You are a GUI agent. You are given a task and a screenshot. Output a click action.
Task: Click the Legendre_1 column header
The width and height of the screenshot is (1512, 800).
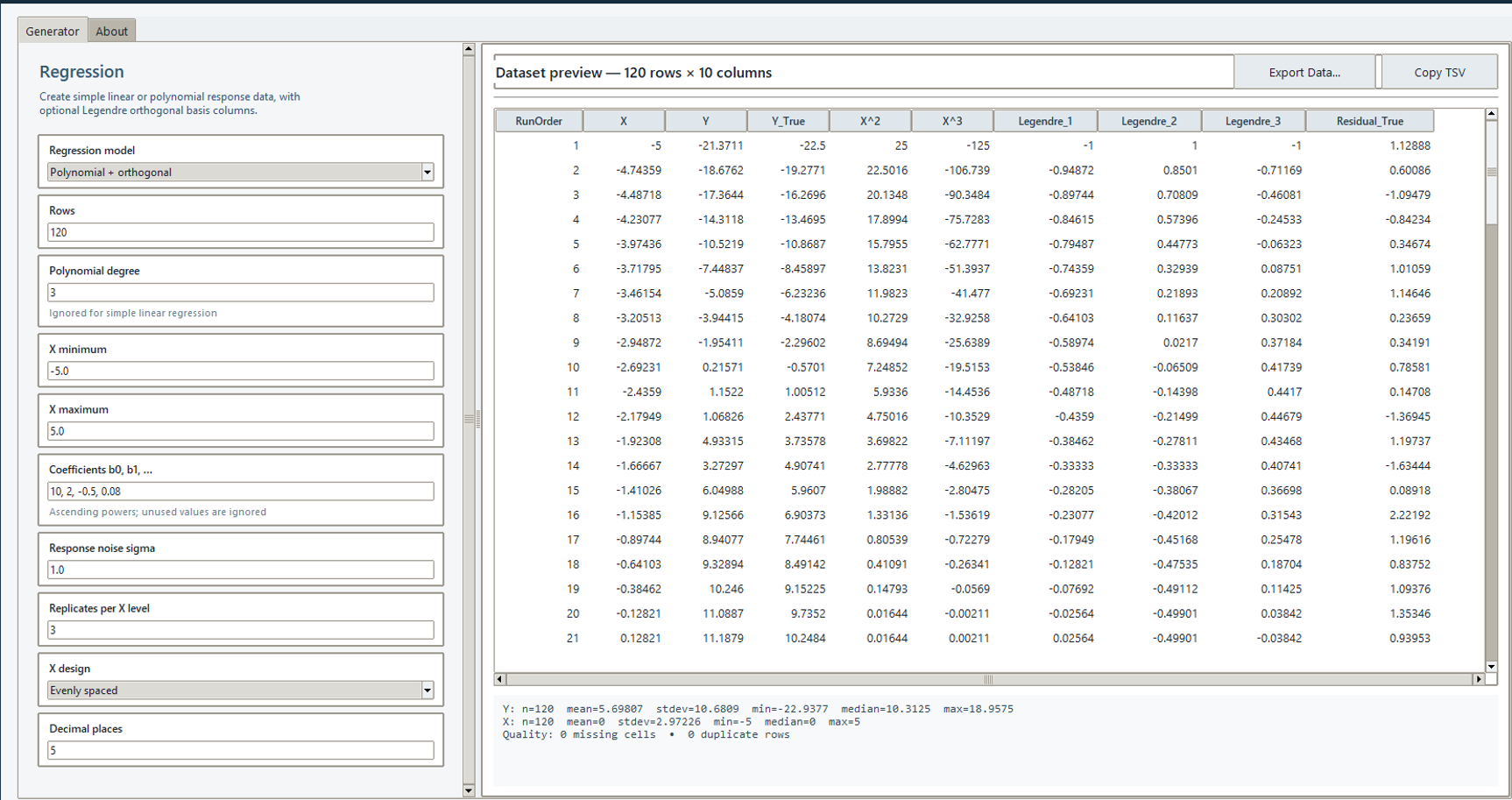1045,121
